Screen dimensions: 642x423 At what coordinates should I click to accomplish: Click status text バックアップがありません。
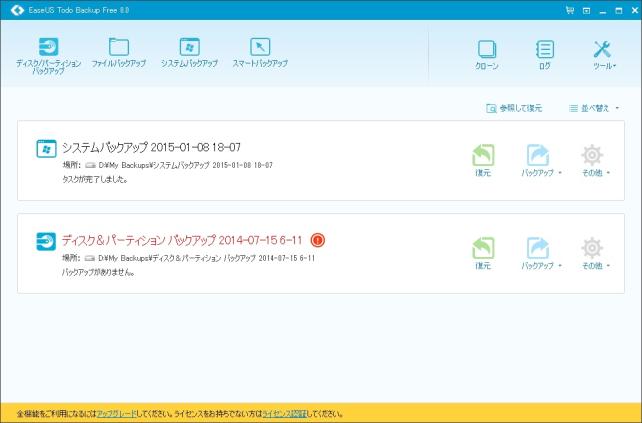coord(98,272)
